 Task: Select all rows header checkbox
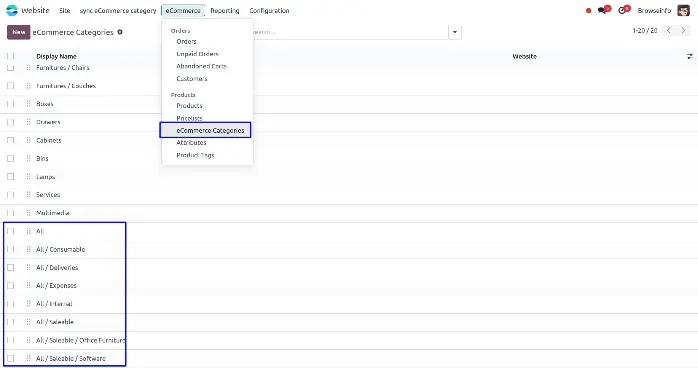pyautogui.click(x=11, y=56)
